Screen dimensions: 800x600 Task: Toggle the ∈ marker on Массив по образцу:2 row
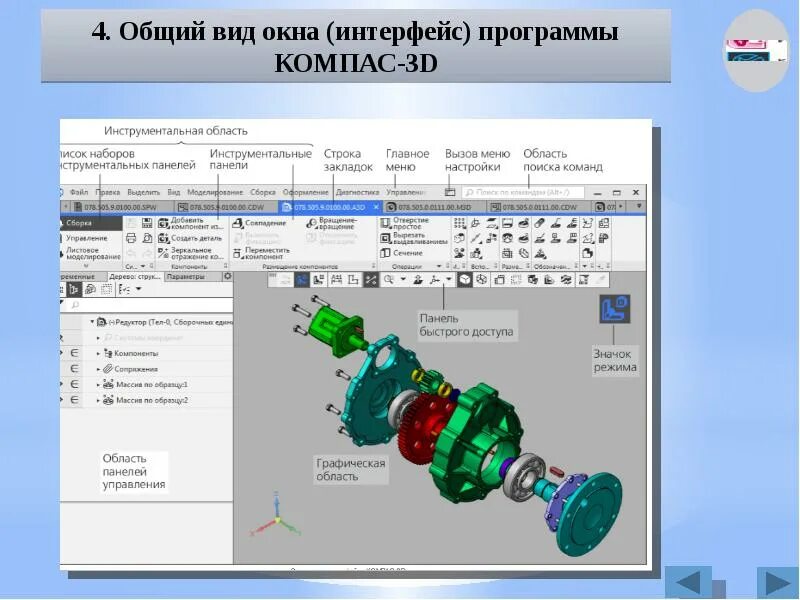[x=74, y=400]
